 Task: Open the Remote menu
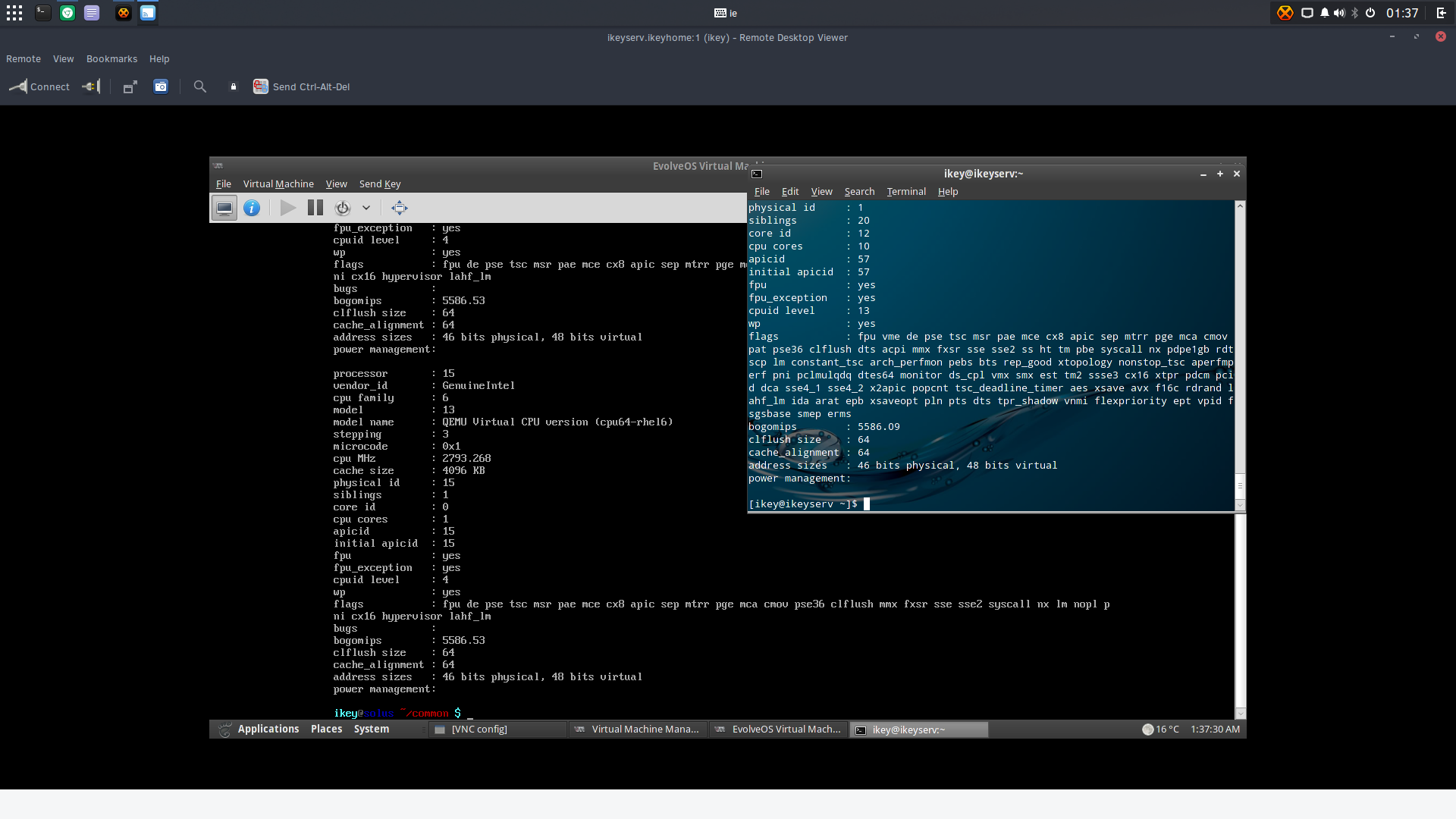[24, 59]
